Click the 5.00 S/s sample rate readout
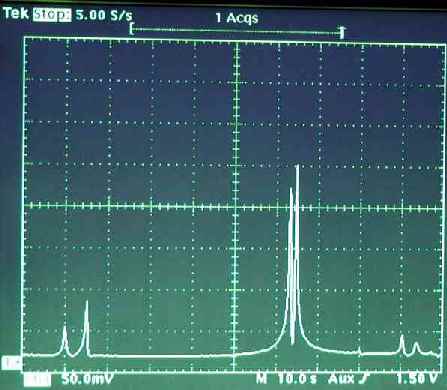 point(104,15)
